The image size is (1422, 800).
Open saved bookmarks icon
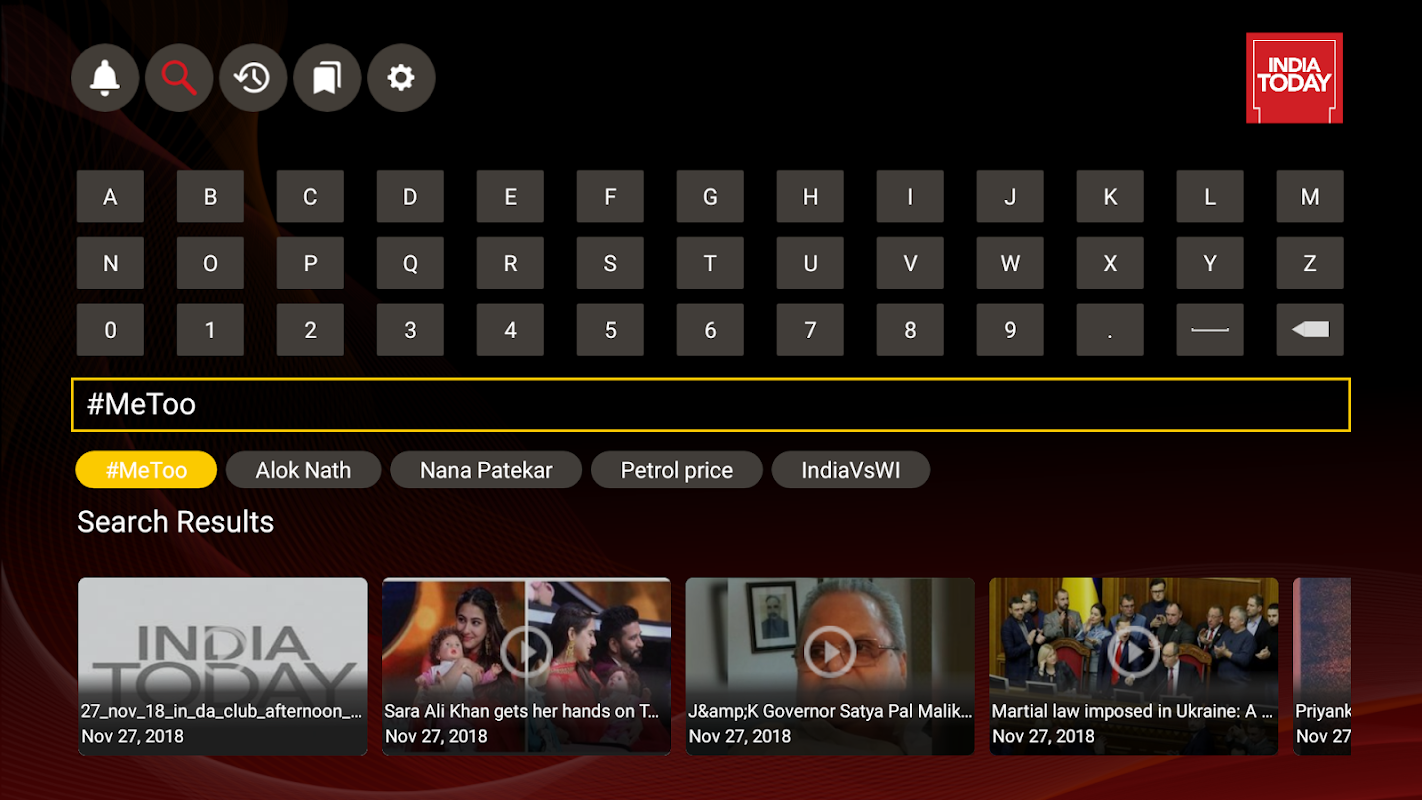[x=327, y=78]
